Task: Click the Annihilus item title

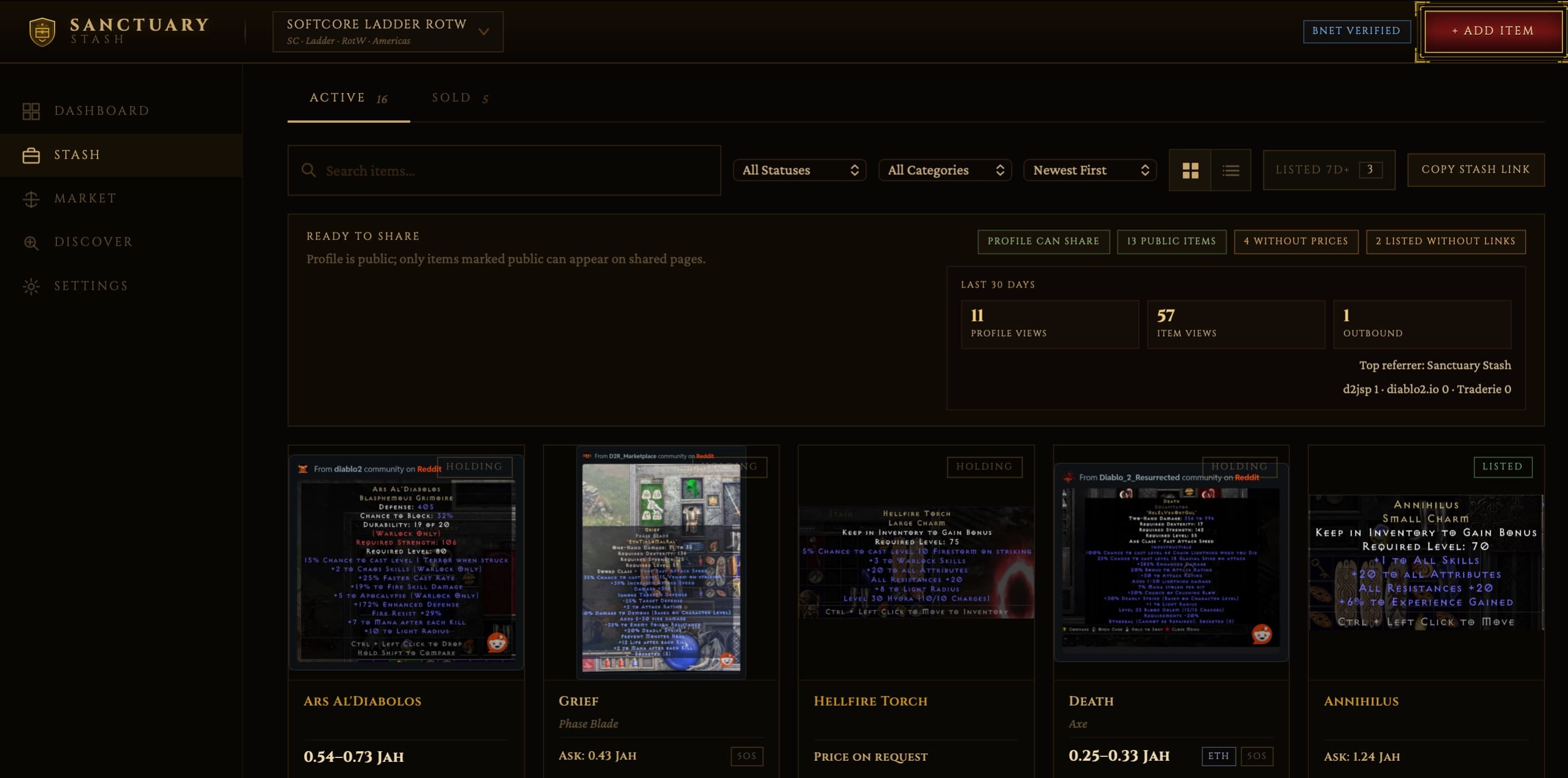Action: point(1361,701)
